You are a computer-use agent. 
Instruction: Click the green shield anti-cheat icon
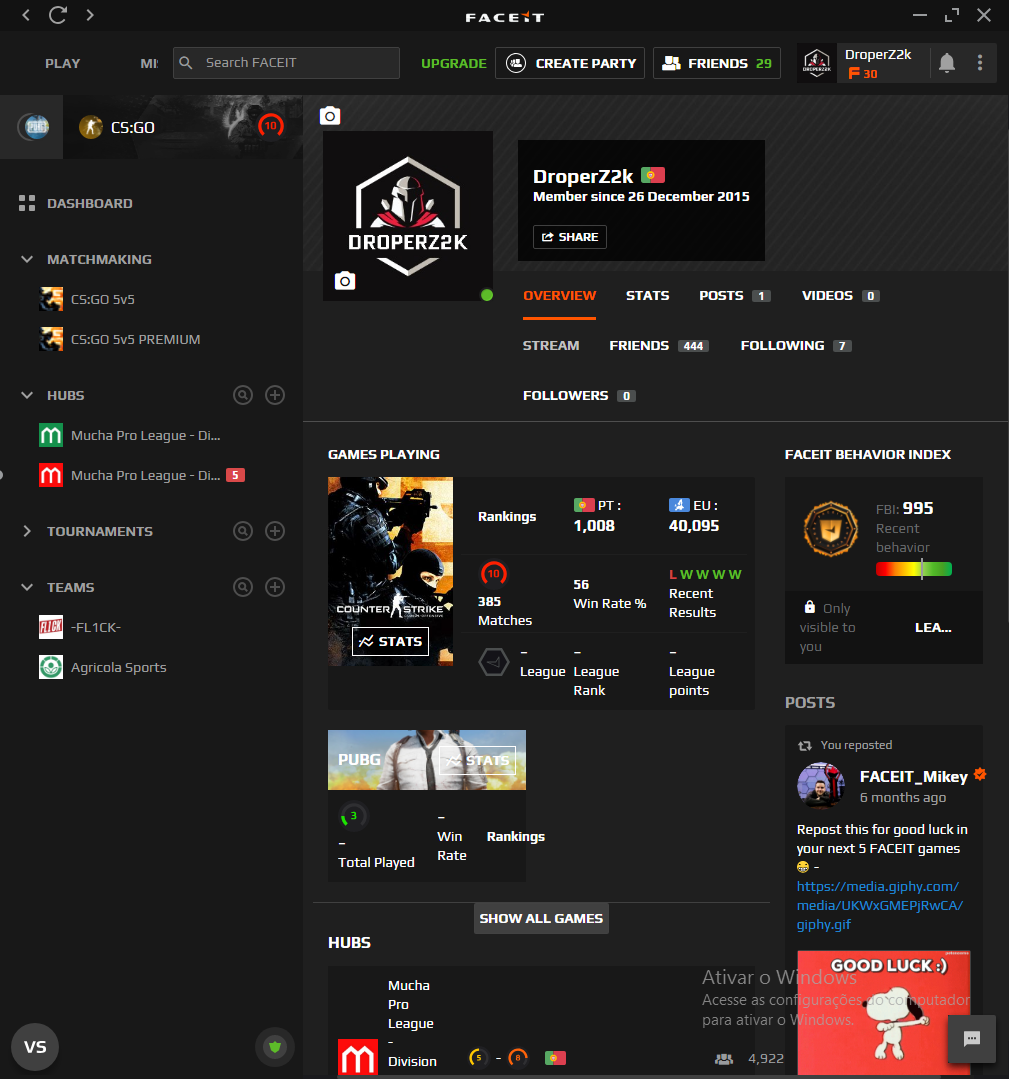pyautogui.click(x=275, y=1047)
